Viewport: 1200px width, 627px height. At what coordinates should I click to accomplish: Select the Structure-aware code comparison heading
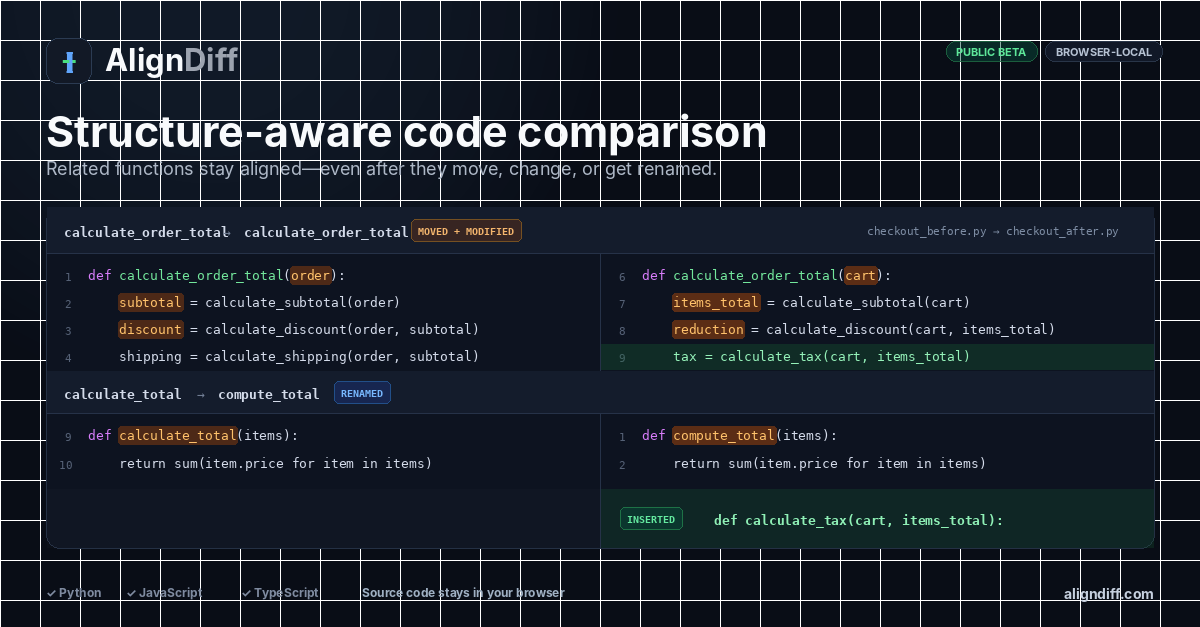(x=406, y=133)
